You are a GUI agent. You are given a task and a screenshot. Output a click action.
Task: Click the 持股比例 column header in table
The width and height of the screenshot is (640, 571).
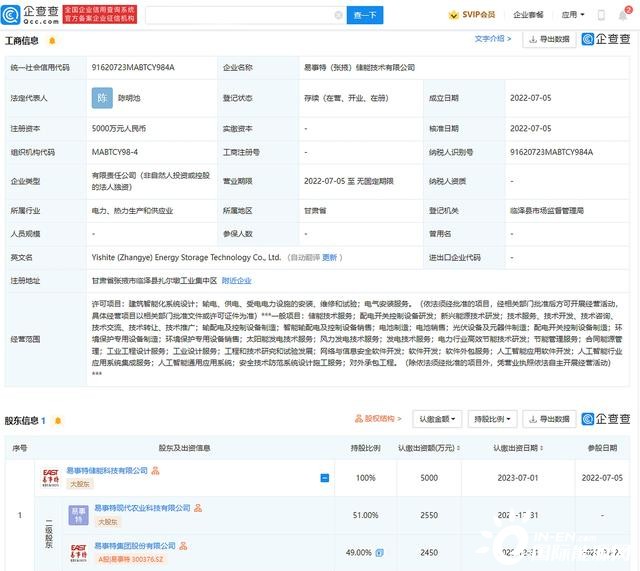pos(366,448)
